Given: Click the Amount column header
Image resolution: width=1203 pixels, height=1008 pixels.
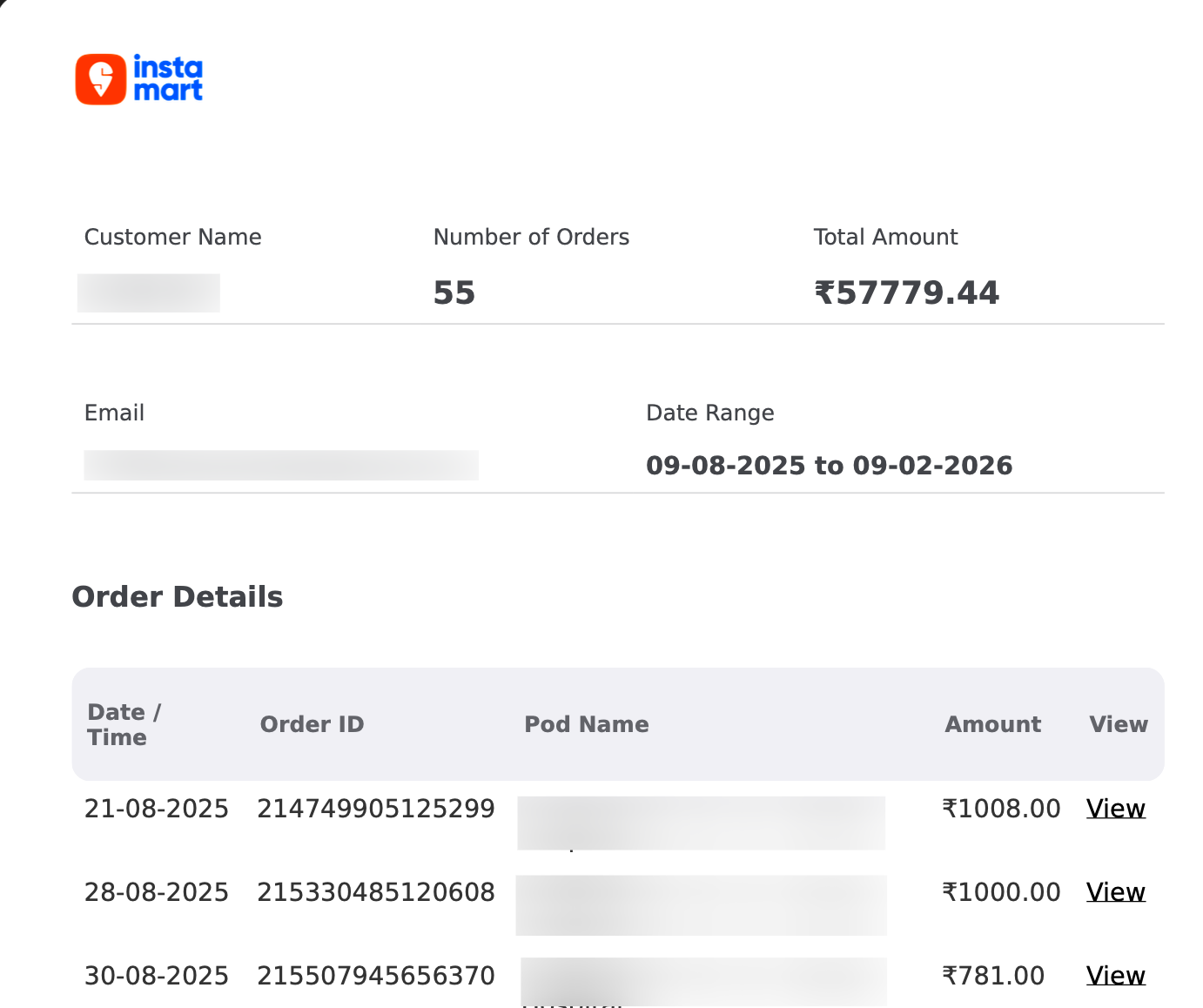Looking at the screenshot, I should (992, 723).
